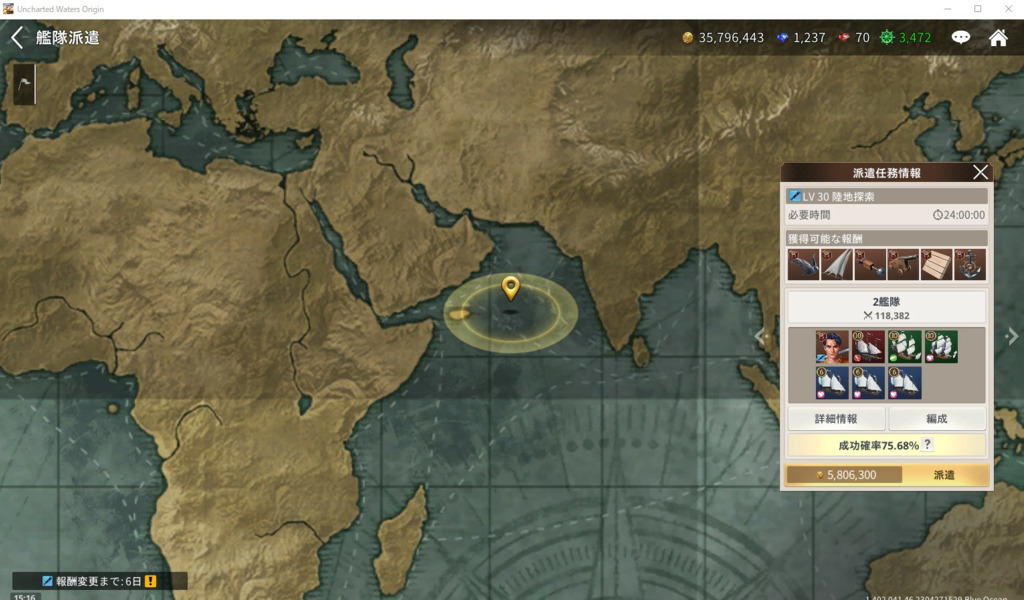The height and width of the screenshot is (600, 1024).
Task: Tap the 2艦隊 fleet label
Action: [886, 302]
